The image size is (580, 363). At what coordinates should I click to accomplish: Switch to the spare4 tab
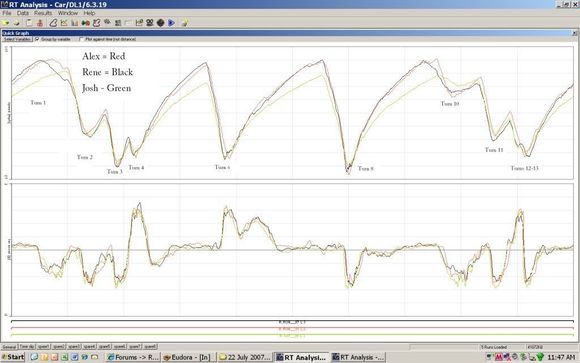[x=89, y=347]
